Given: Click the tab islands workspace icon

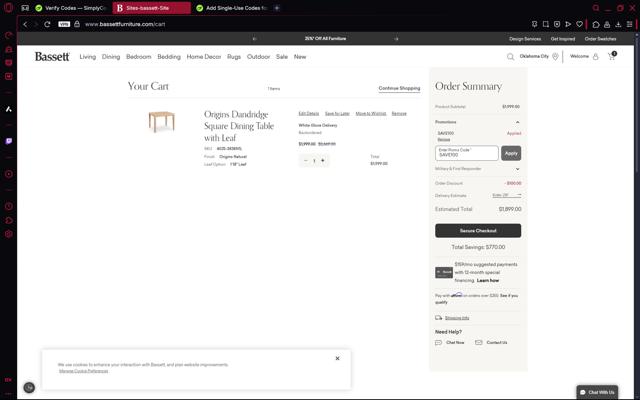Looking at the screenshot, I should tap(25, 8).
